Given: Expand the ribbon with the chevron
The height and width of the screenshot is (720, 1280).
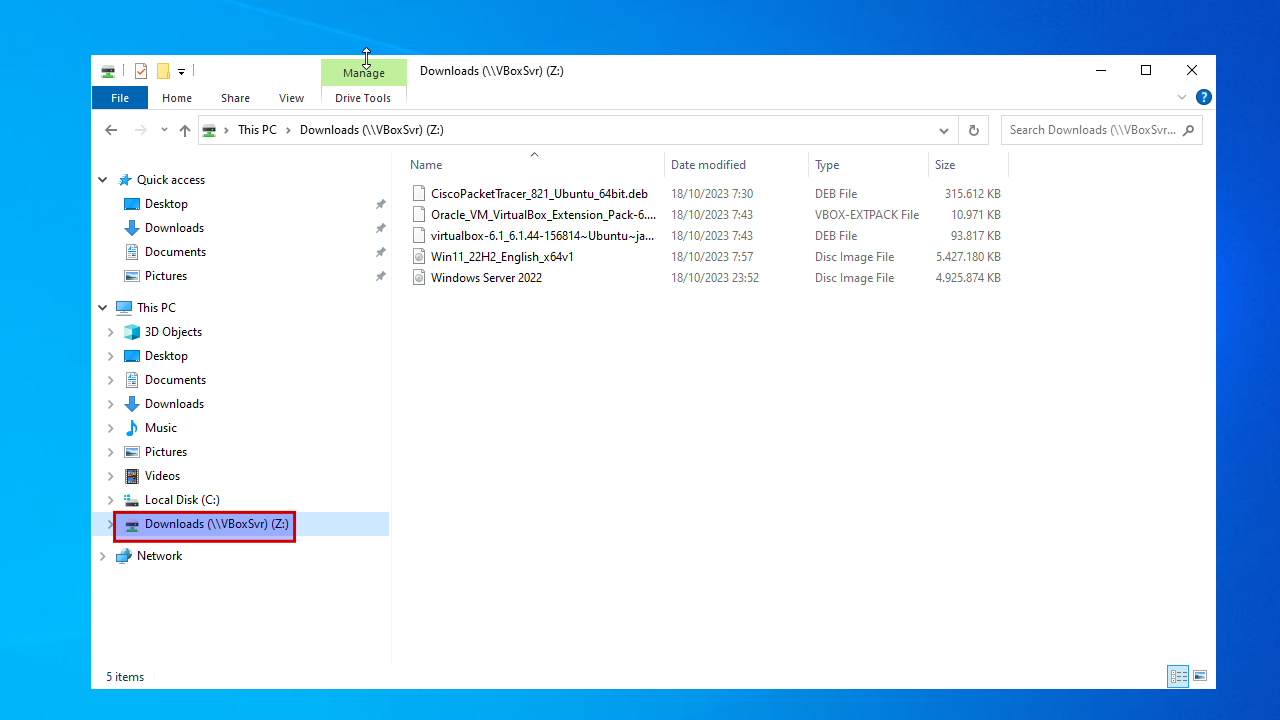Looking at the screenshot, I should click(1182, 98).
